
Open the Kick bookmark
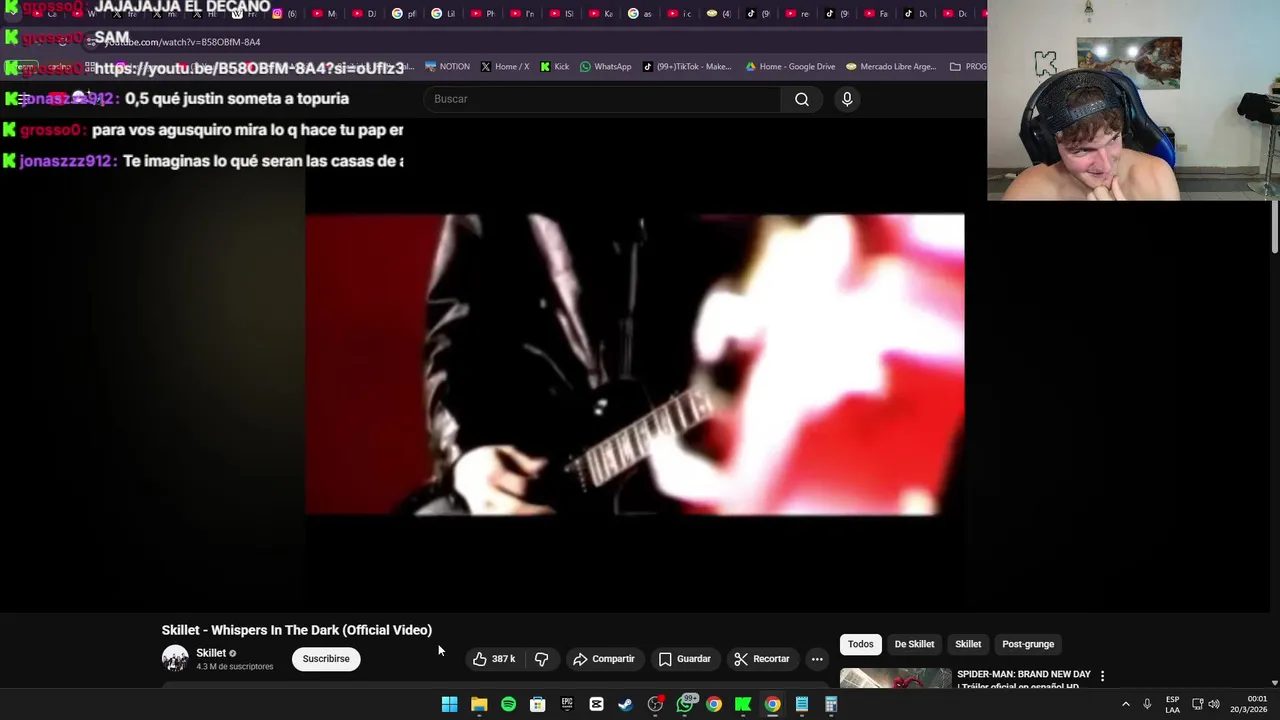[554, 67]
